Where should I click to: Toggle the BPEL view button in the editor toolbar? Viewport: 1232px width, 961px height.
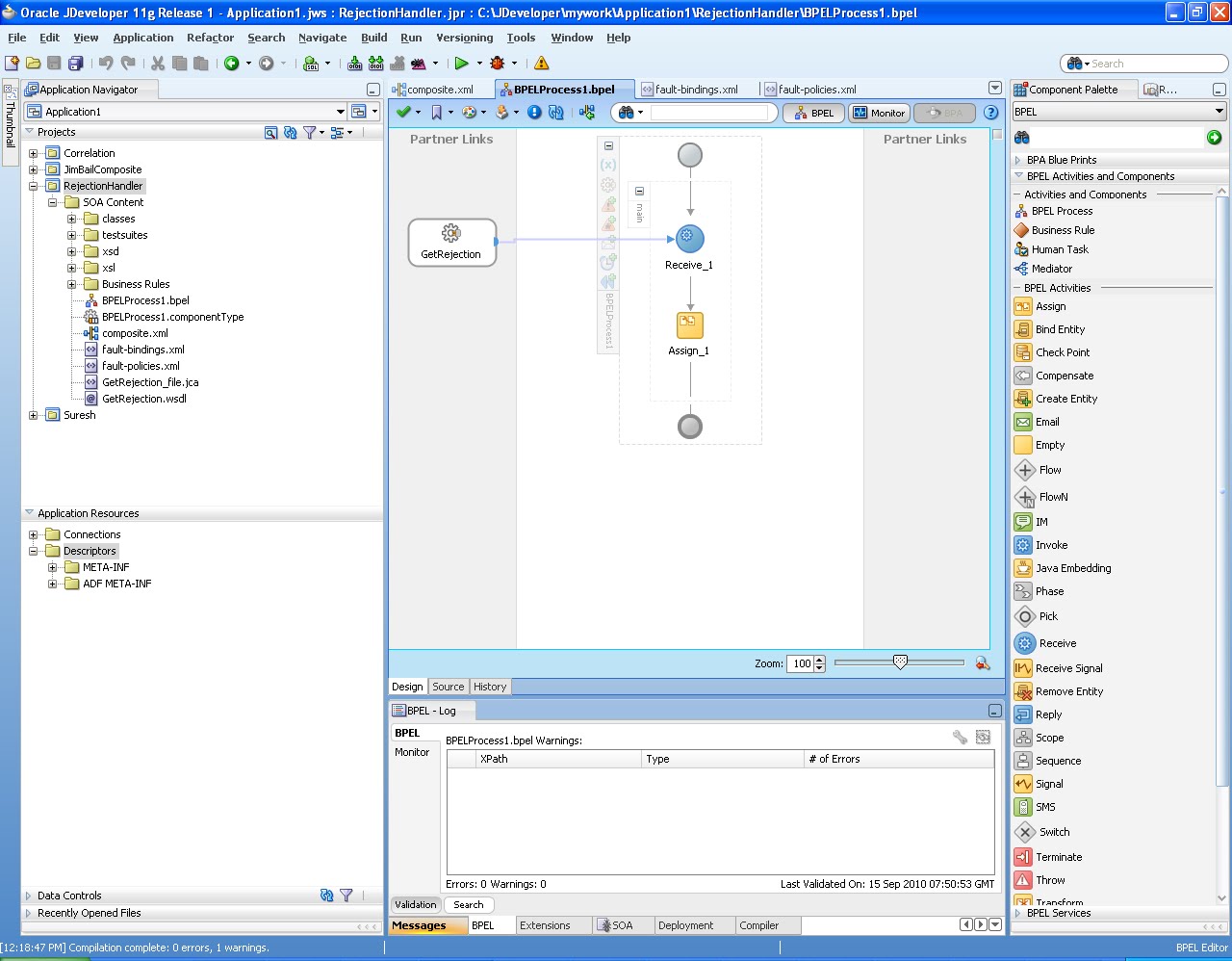point(813,112)
